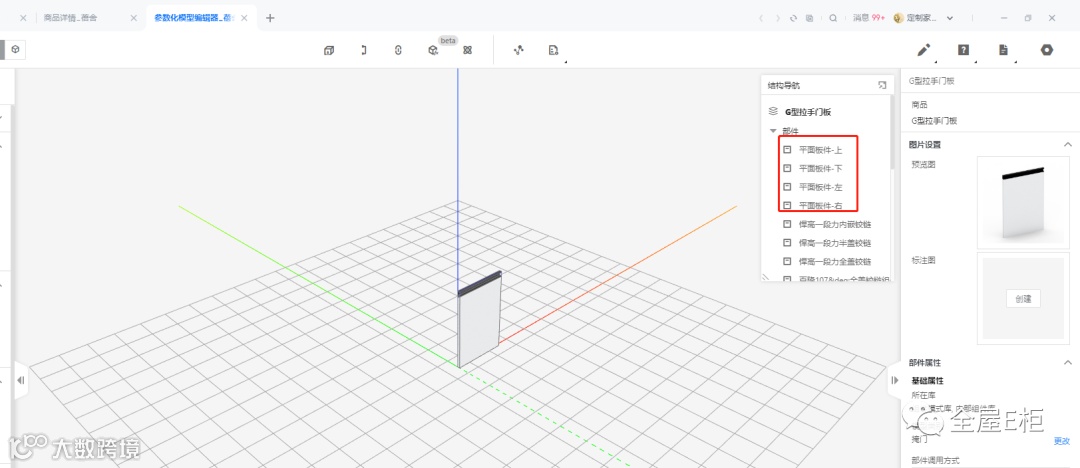The width and height of the screenshot is (1080, 468).
Task: Switch to the 商品详情 tab
Action: (x=70, y=18)
